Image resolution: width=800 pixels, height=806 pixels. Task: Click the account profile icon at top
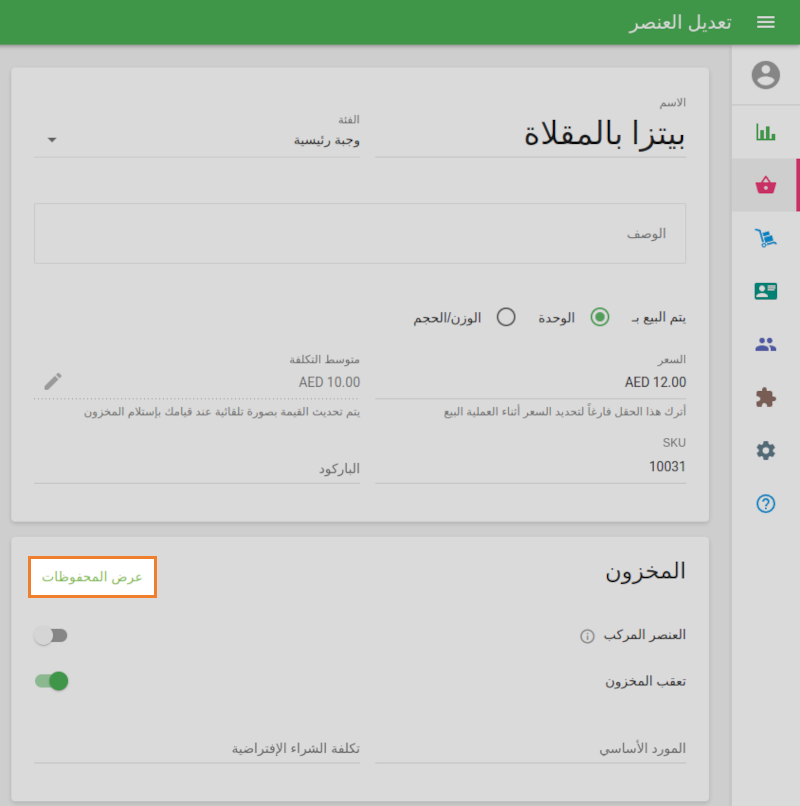[x=766, y=75]
